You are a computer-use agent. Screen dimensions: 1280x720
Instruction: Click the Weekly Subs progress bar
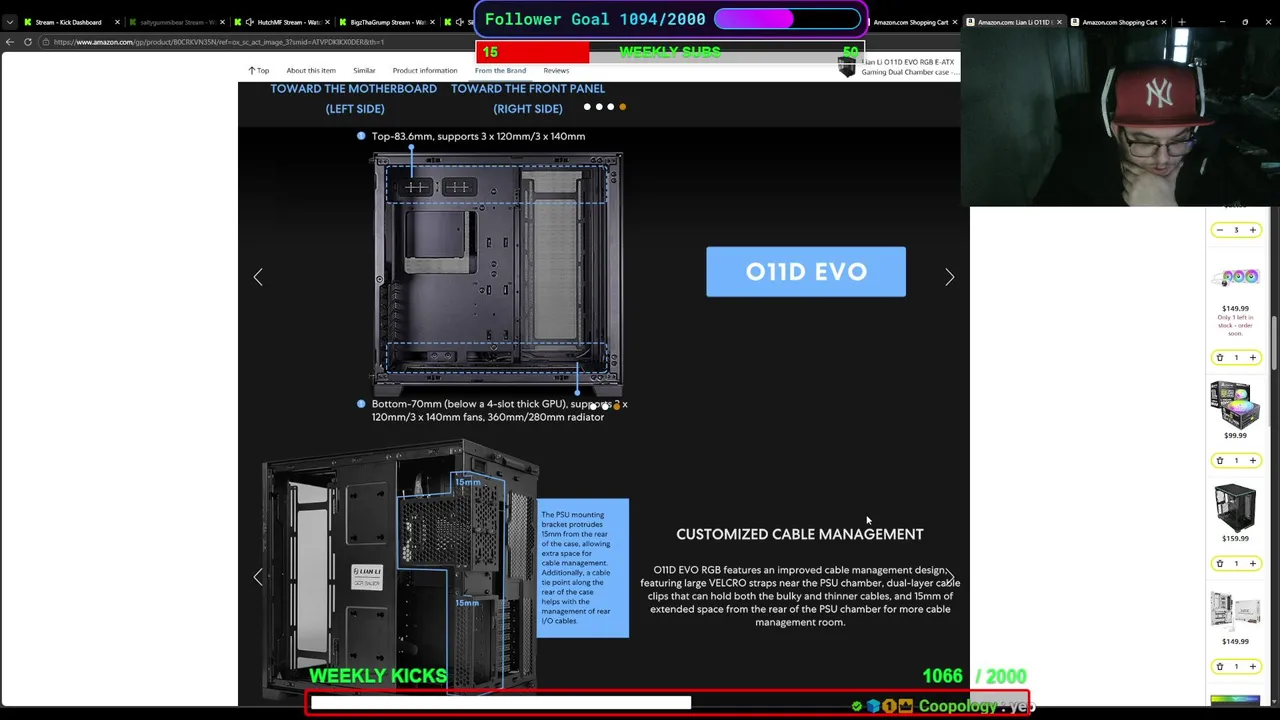(x=670, y=52)
